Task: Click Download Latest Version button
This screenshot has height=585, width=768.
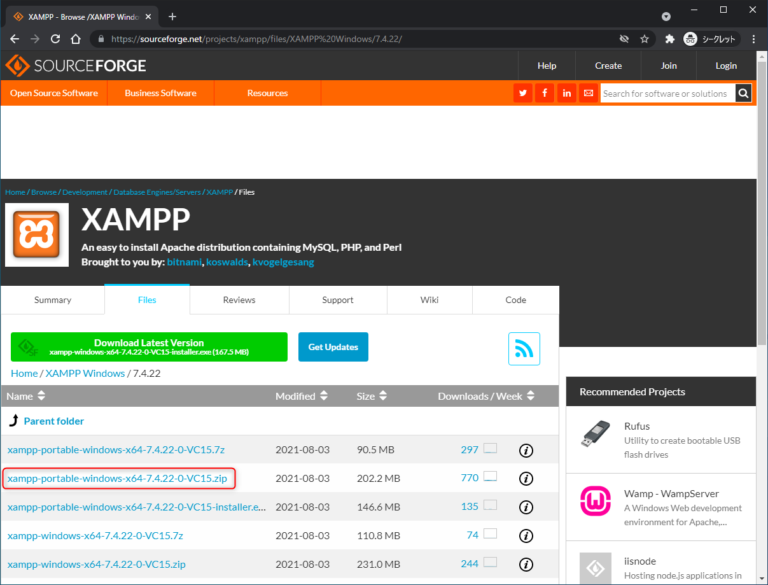Action: tap(149, 347)
